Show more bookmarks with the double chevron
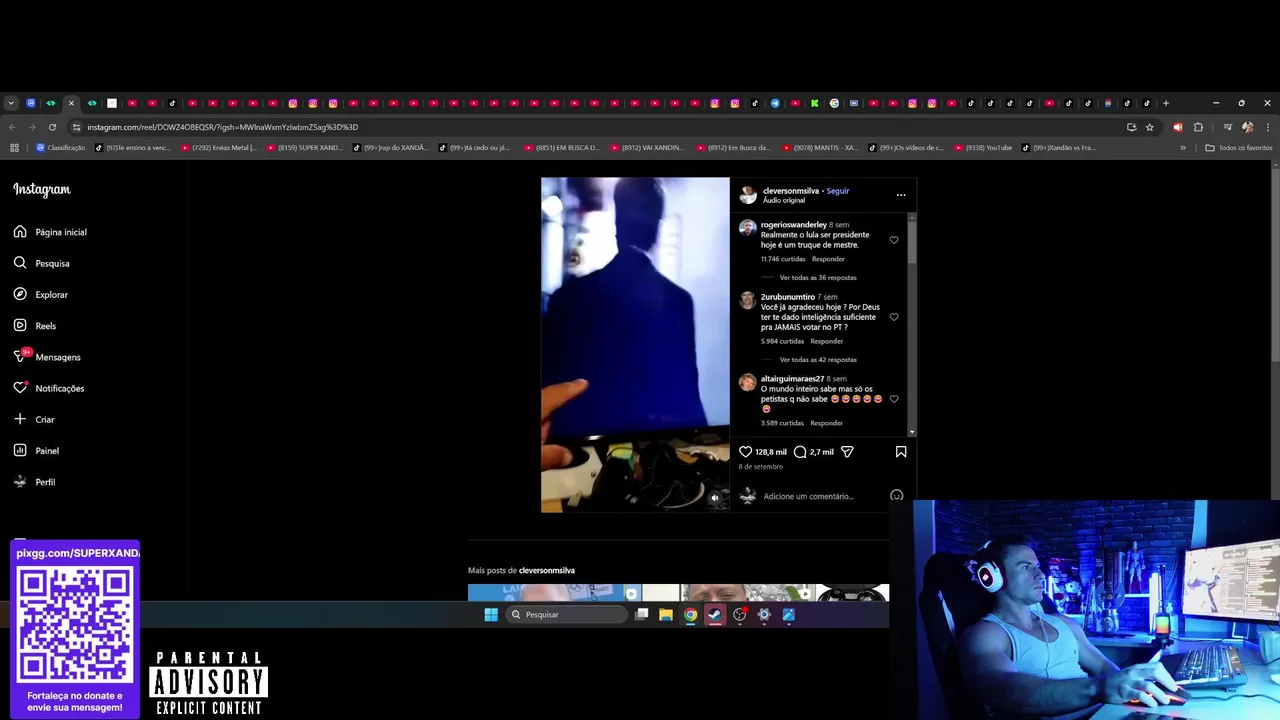This screenshot has width=1280, height=720. (x=1183, y=148)
